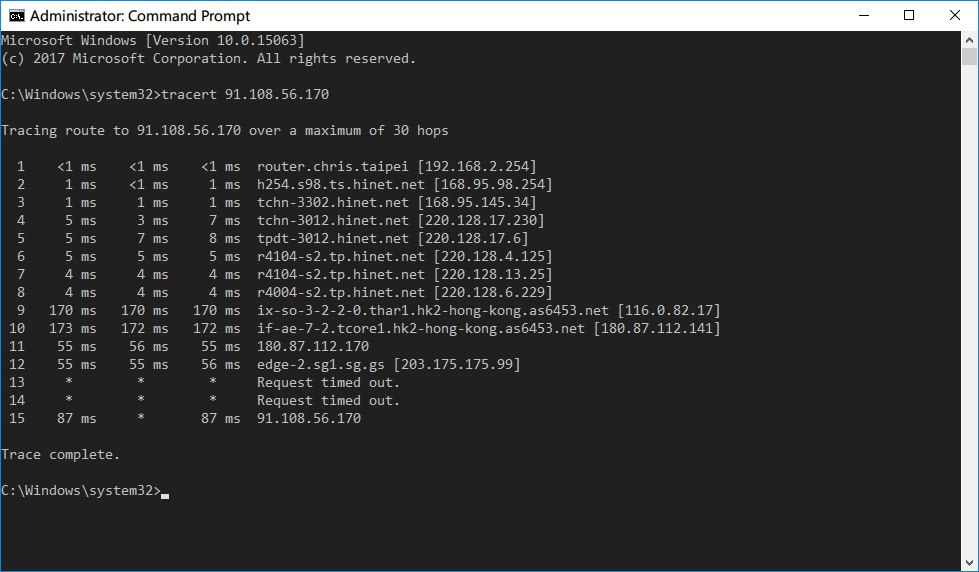The height and width of the screenshot is (572, 979).
Task: Click the 'Trace complete.' line
Action: (x=60, y=454)
